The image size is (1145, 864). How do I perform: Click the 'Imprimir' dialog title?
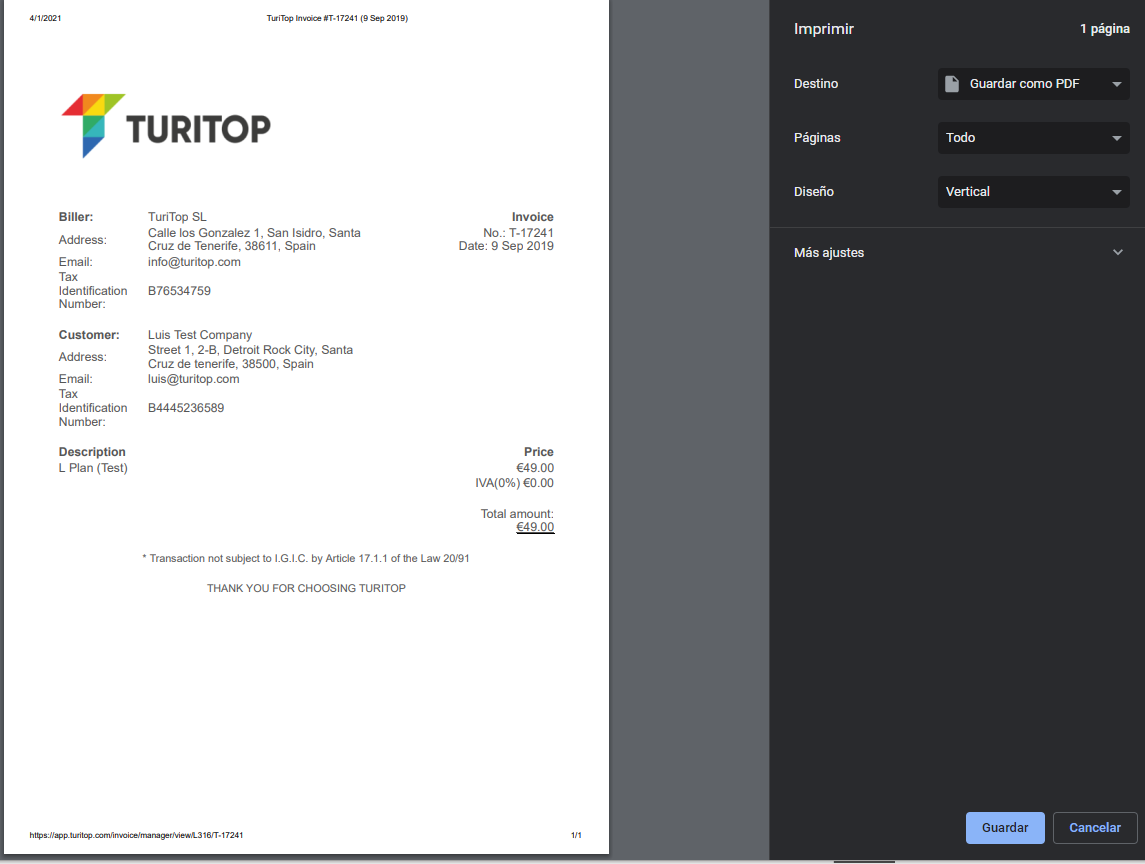824,28
